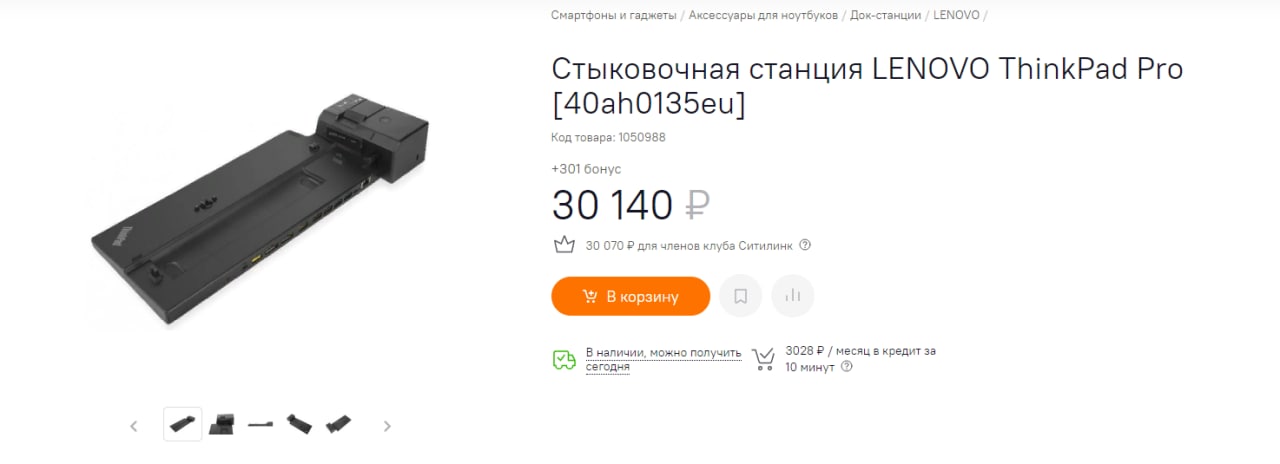Viewport: 1280px width, 464px height.
Task: Click the В наличии, можно получить сегодня link
Action: point(664,359)
